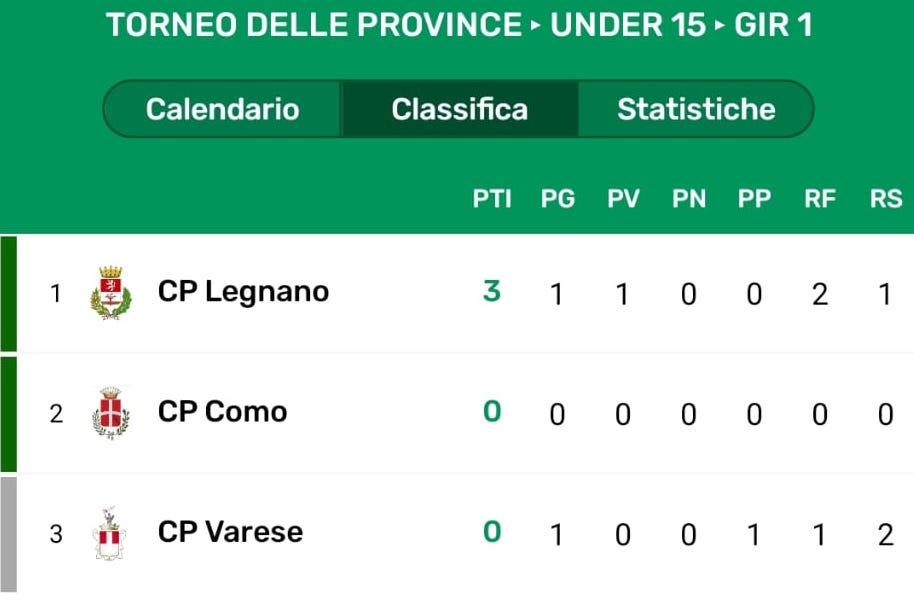Click the PP column header
This screenshot has width=914, height=608.
[x=754, y=199]
